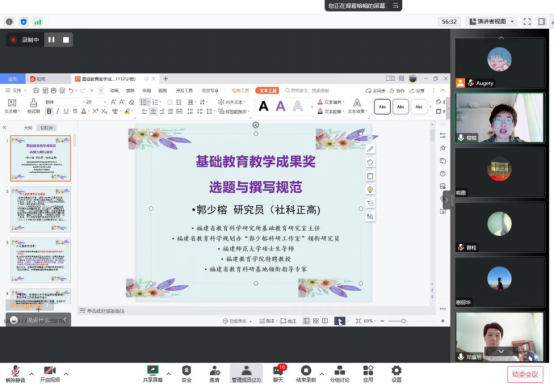The height and width of the screenshot is (384, 554).
Task: Expand video options arrow beside camera
Action: point(66,374)
